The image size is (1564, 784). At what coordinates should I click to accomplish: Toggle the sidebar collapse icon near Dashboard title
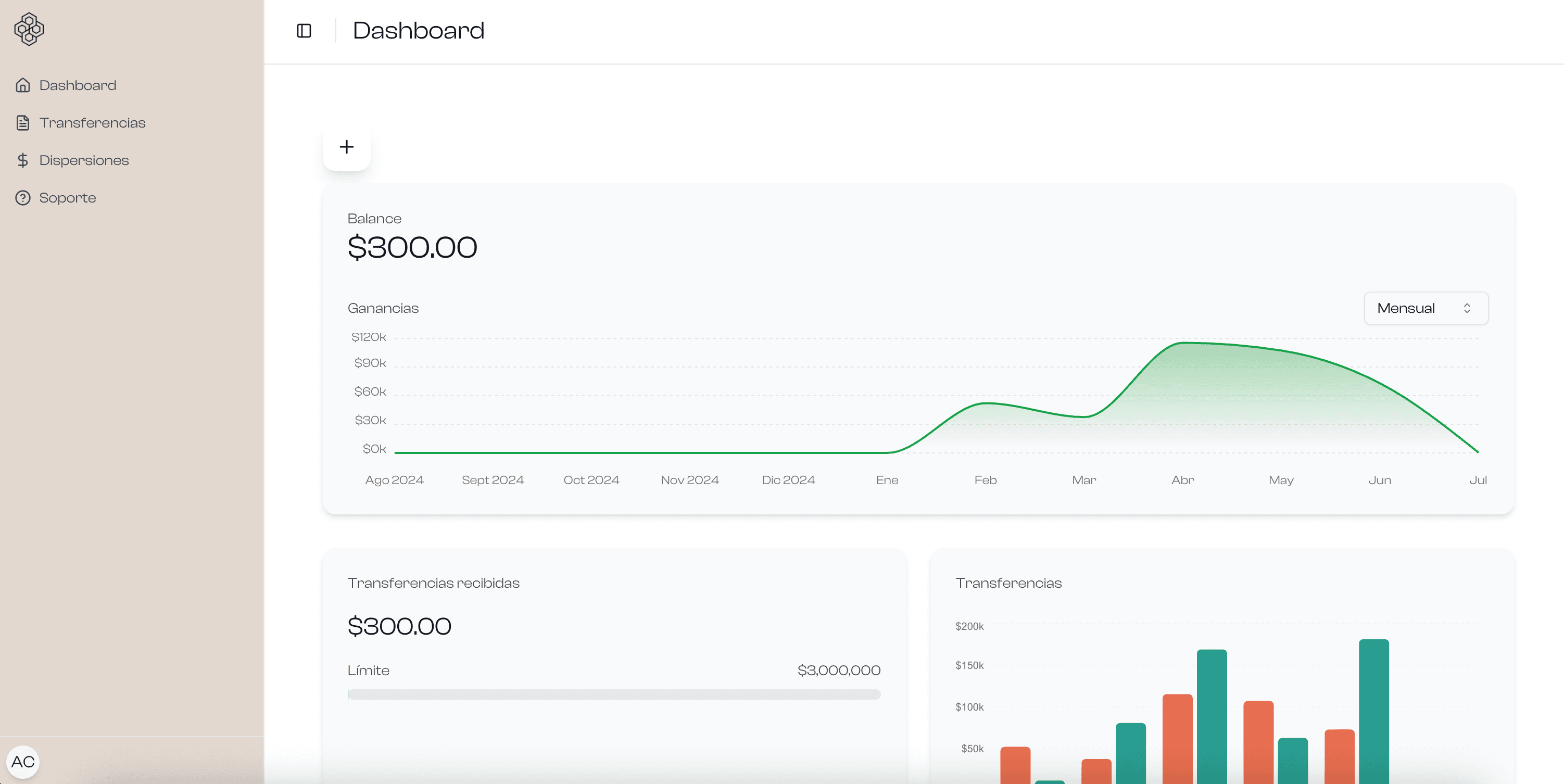pyautogui.click(x=304, y=30)
